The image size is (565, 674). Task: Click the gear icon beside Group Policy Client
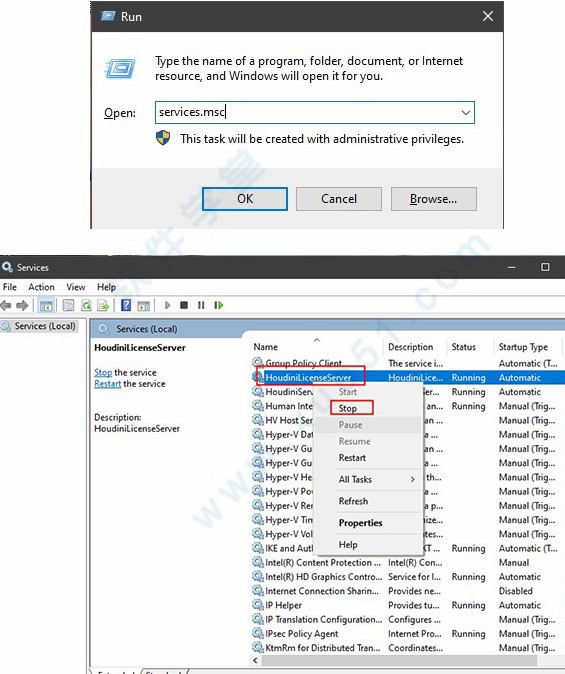(x=258, y=363)
